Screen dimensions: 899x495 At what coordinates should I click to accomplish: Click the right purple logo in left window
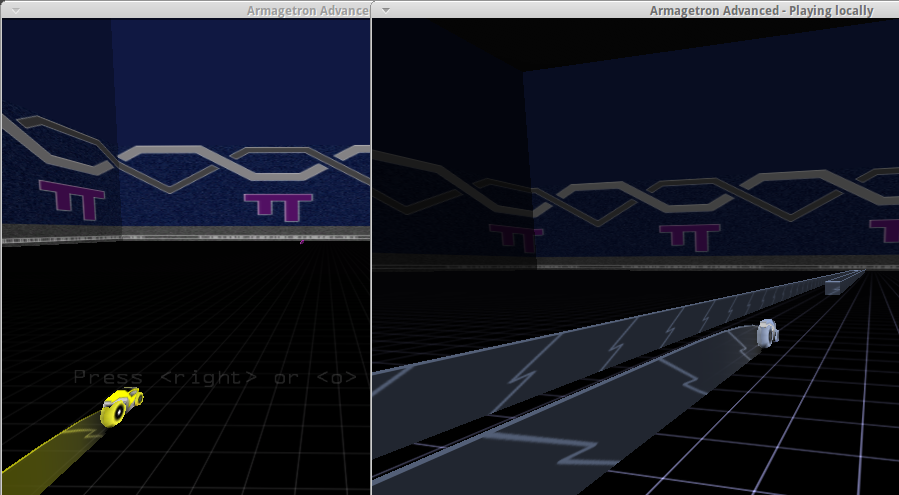(278, 205)
